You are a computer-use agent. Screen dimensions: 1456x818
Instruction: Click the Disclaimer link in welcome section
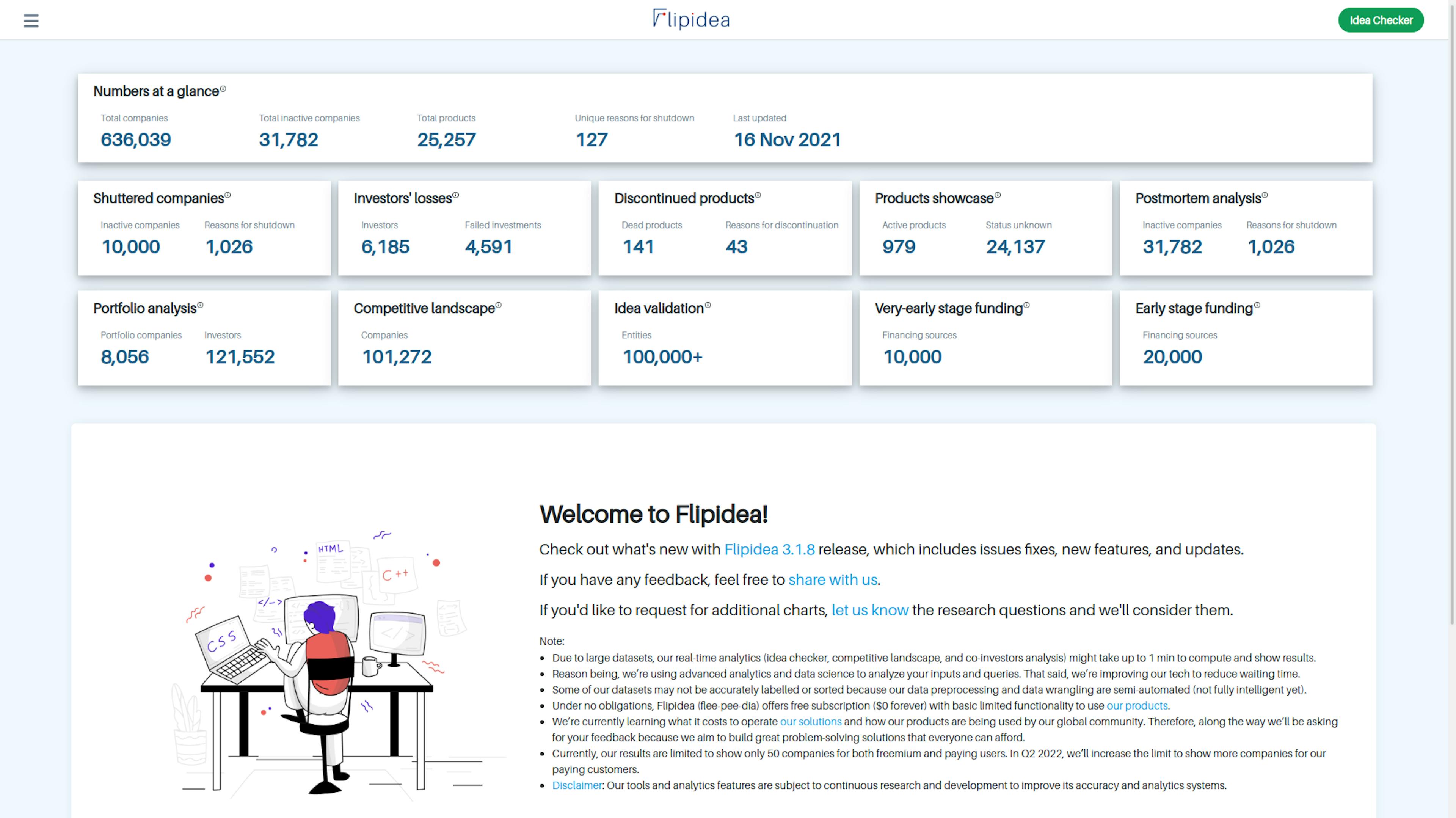[x=576, y=785]
